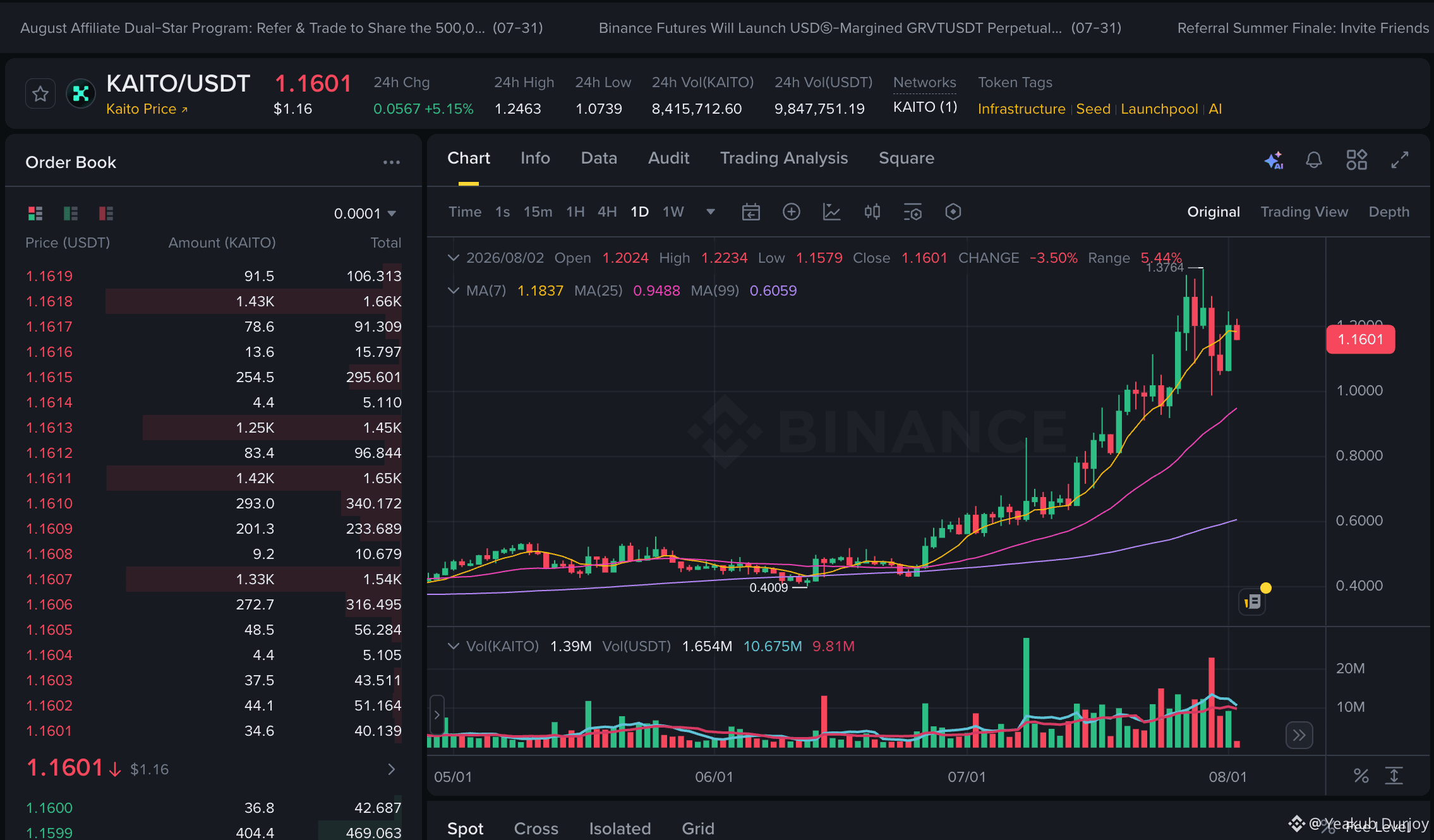Switch chart to Depth view
Image resolution: width=1434 pixels, height=840 pixels.
coord(1389,212)
